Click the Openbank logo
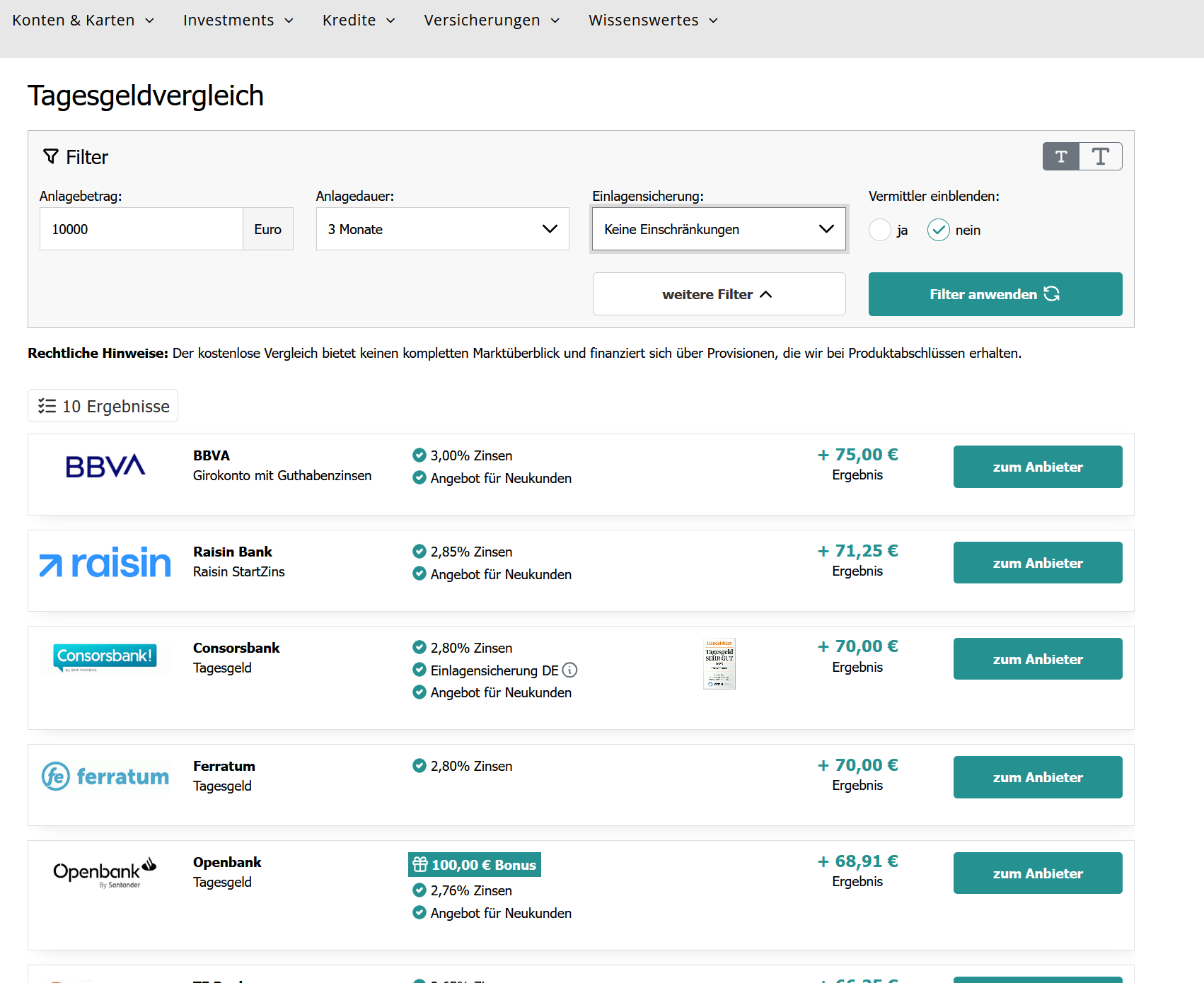Image resolution: width=1204 pixels, height=983 pixels. coord(105,873)
